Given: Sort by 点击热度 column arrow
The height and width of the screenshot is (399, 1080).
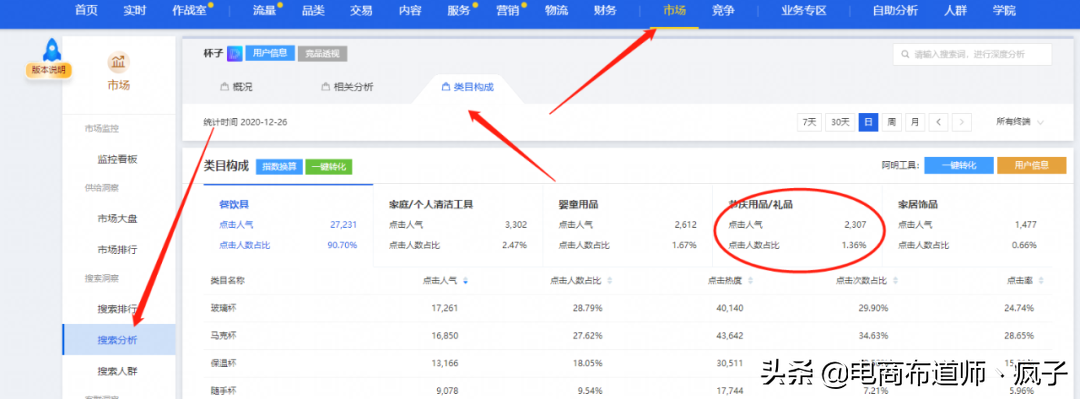Looking at the screenshot, I should 750,280.
